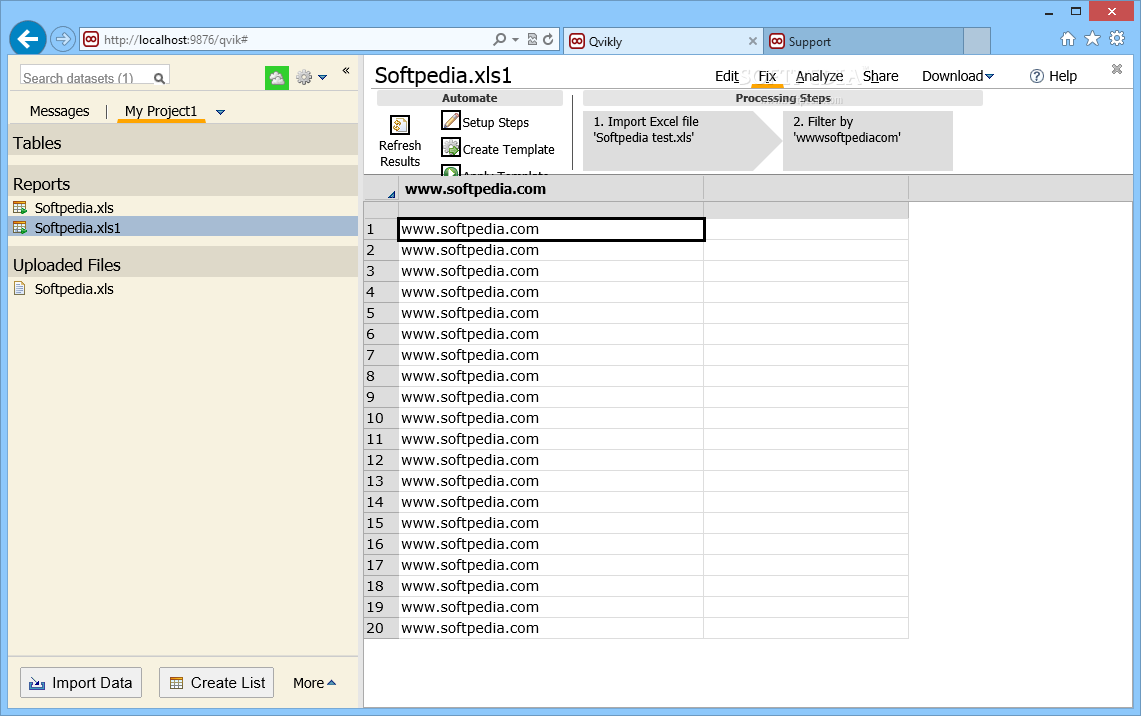Click the empty new tab button
Screen dimensions: 1141x716
tap(977, 41)
